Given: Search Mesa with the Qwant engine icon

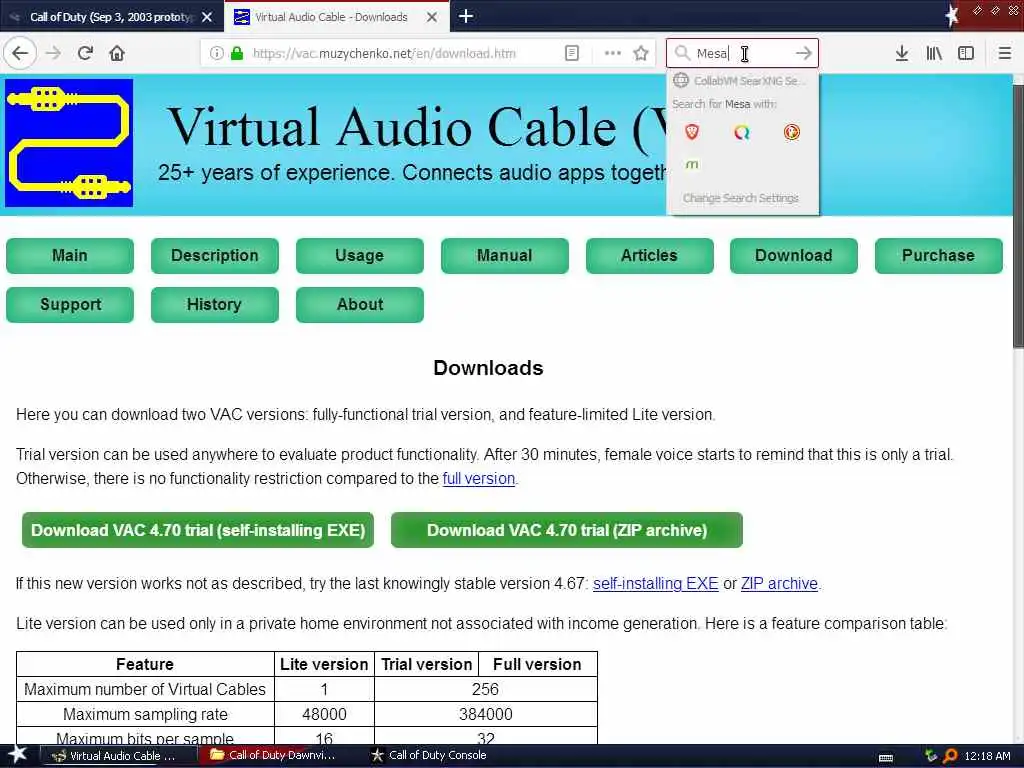Looking at the screenshot, I should point(742,132).
